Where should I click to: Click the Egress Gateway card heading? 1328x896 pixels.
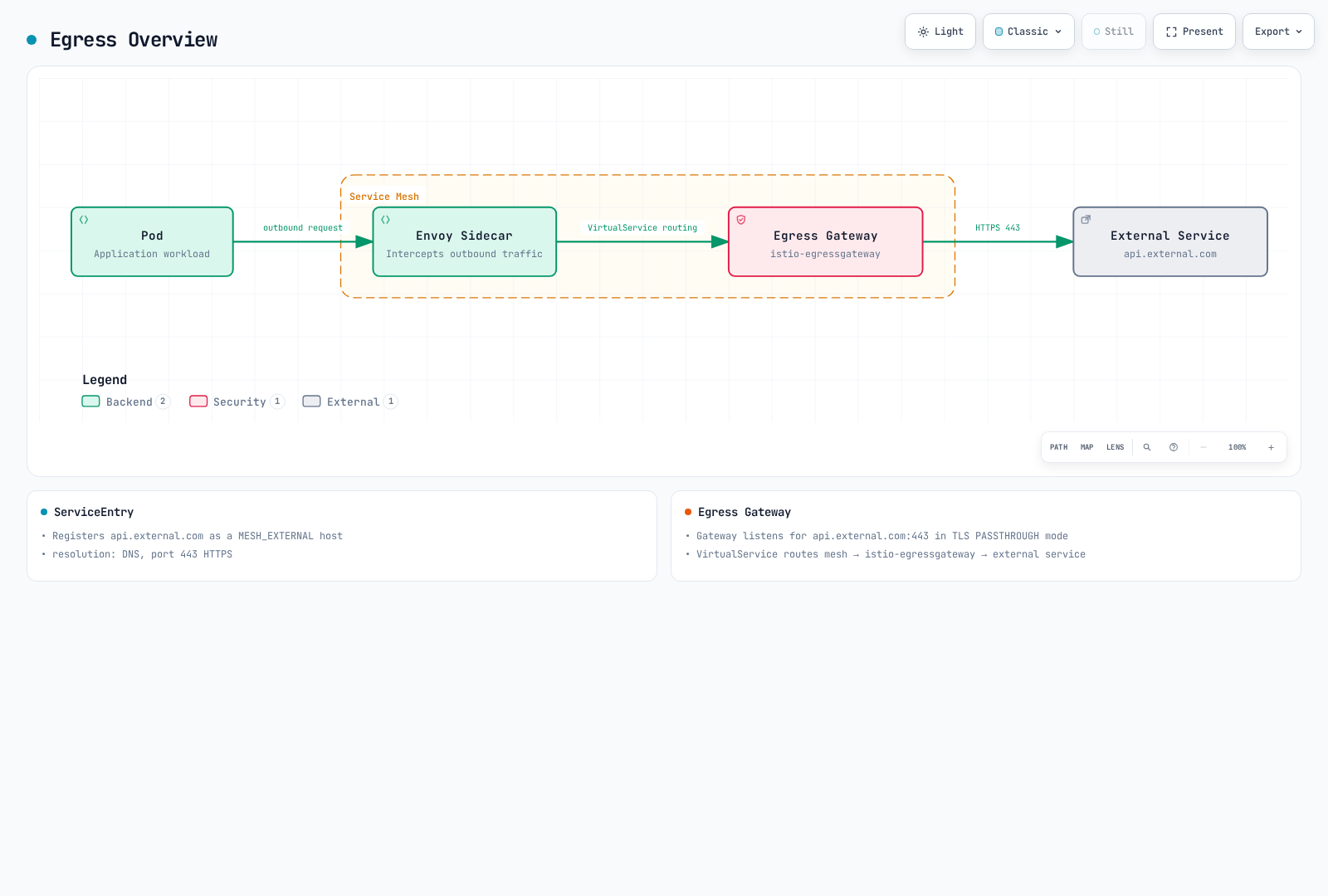click(745, 512)
